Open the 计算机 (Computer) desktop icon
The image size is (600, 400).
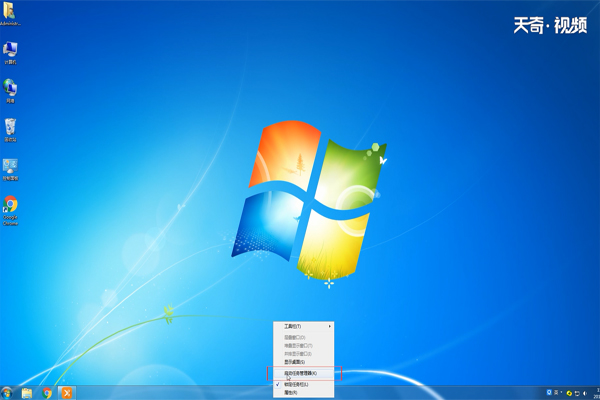(x=10, y=53)
